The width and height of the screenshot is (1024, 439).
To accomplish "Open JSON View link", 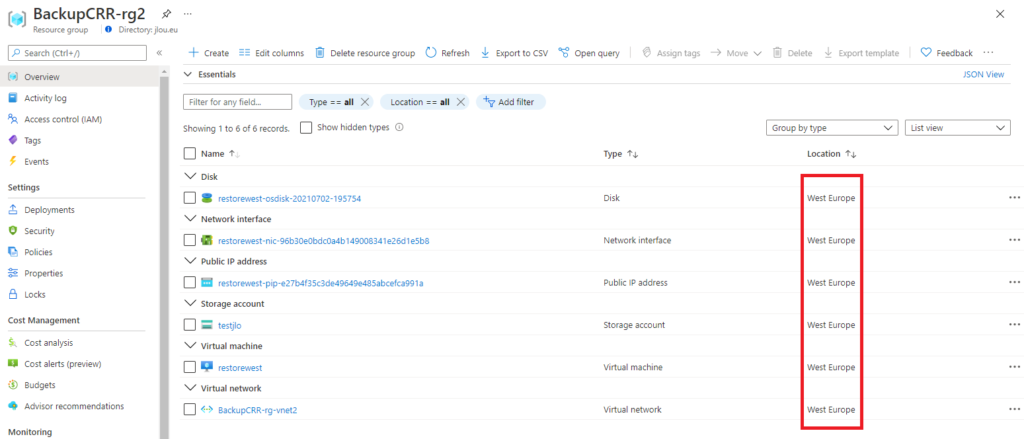I will click(983, 74).
